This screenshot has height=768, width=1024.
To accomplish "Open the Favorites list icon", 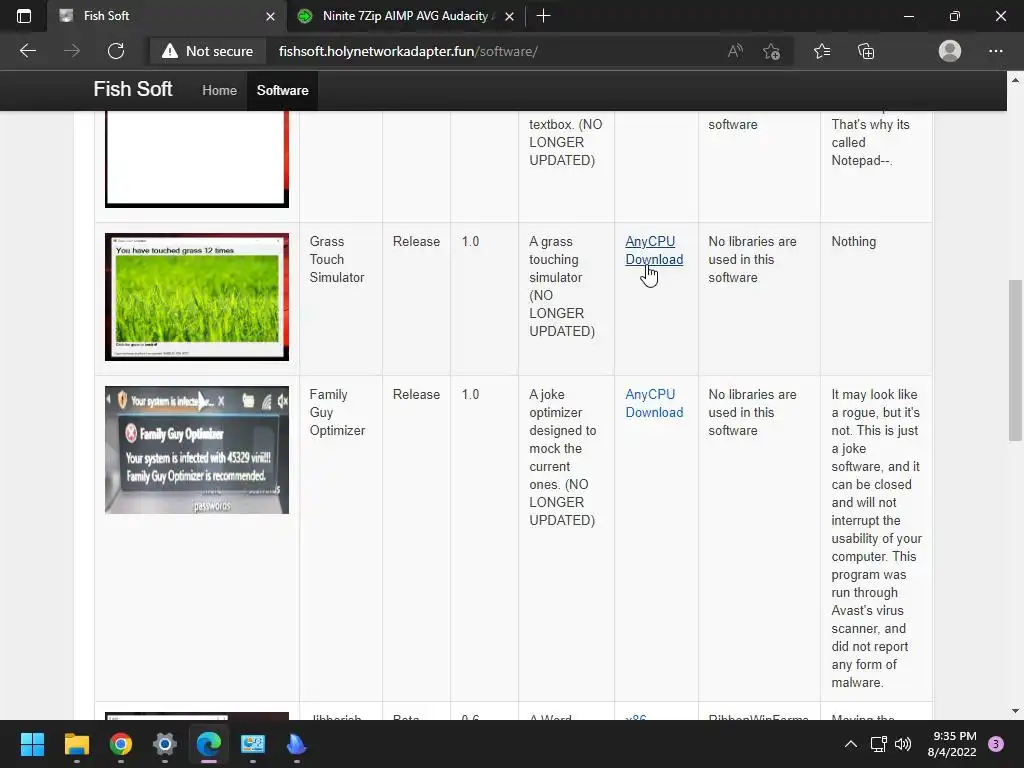I will point(822,51).
